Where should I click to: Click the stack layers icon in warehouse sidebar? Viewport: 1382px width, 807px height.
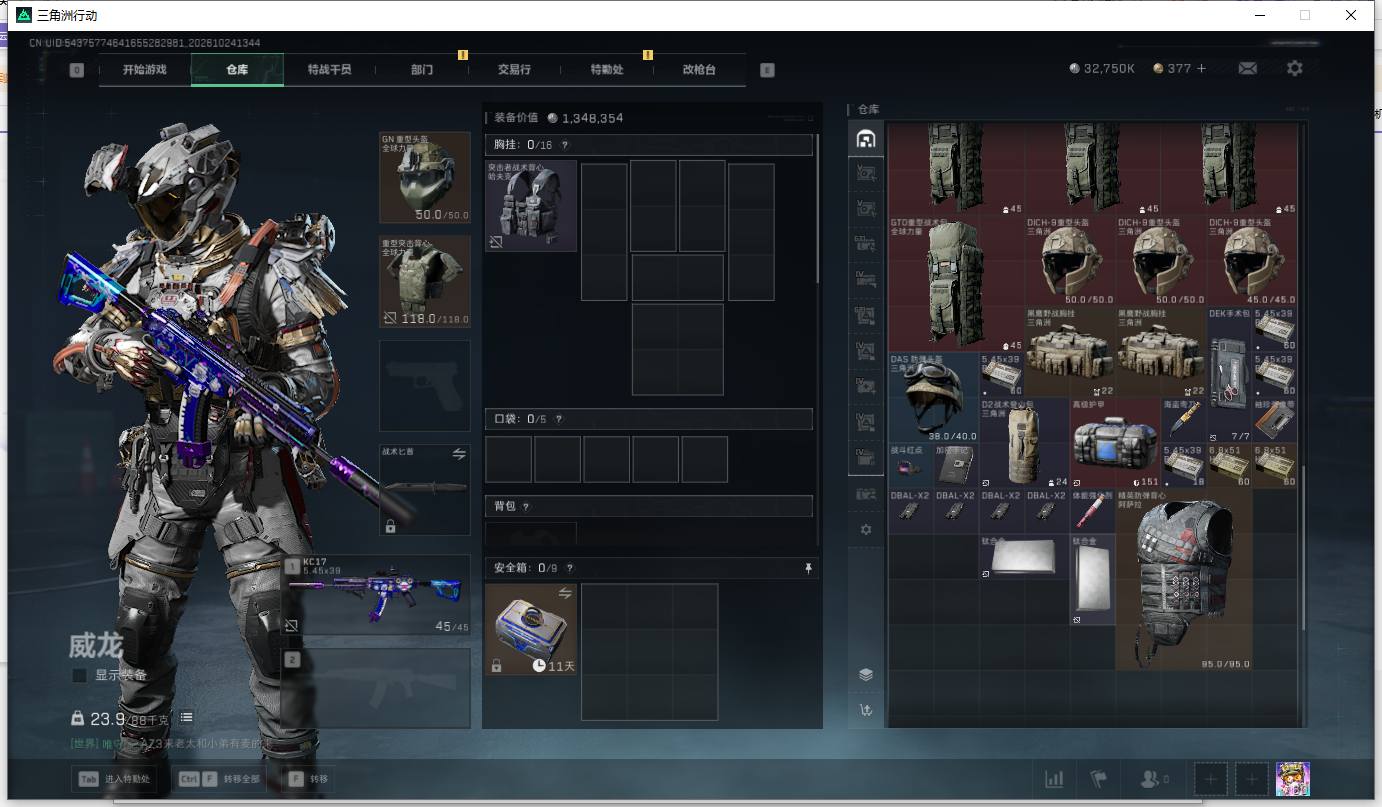coord(866,675)
